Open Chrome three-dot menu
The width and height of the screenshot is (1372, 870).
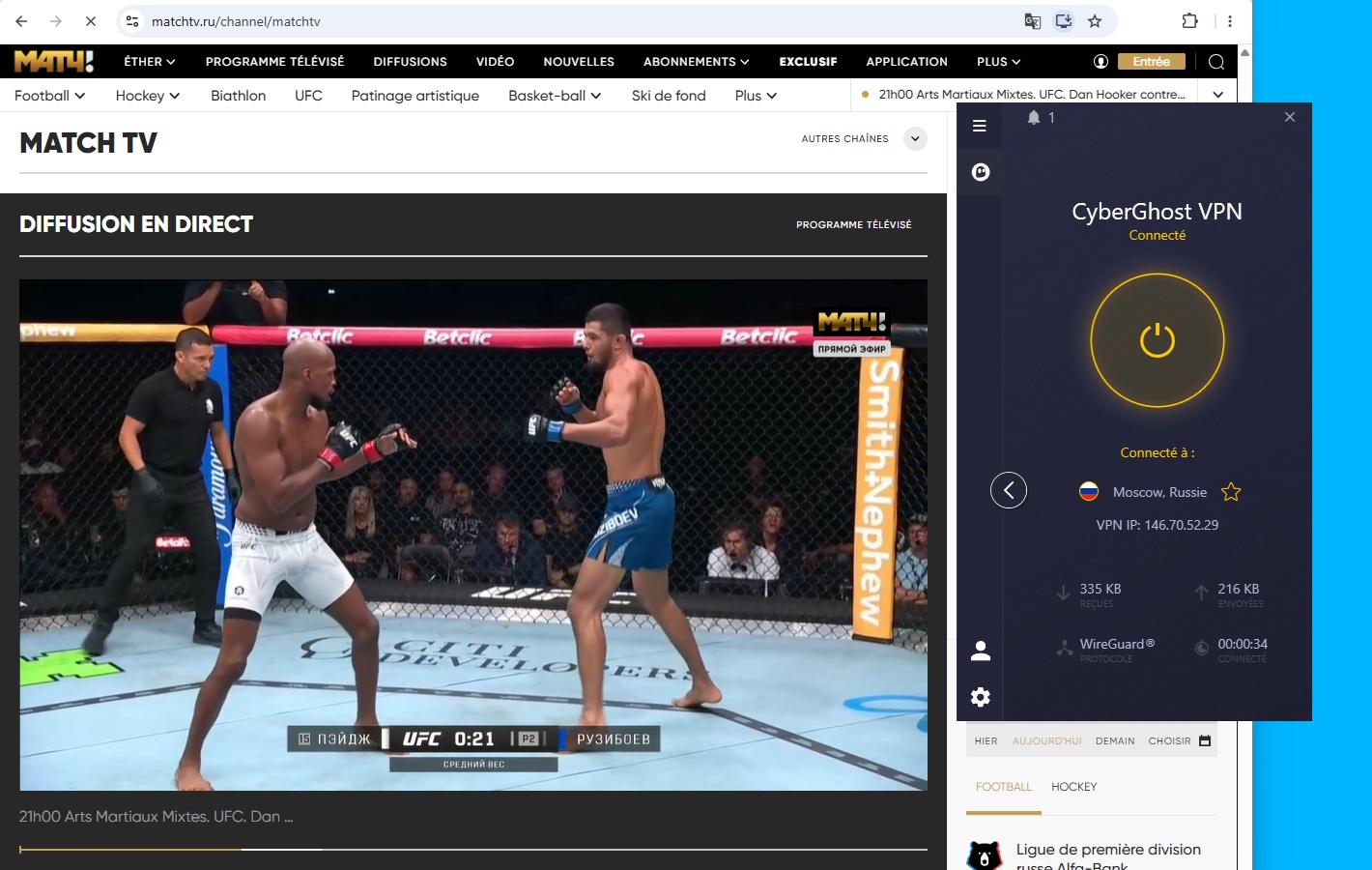[1229, 21]
